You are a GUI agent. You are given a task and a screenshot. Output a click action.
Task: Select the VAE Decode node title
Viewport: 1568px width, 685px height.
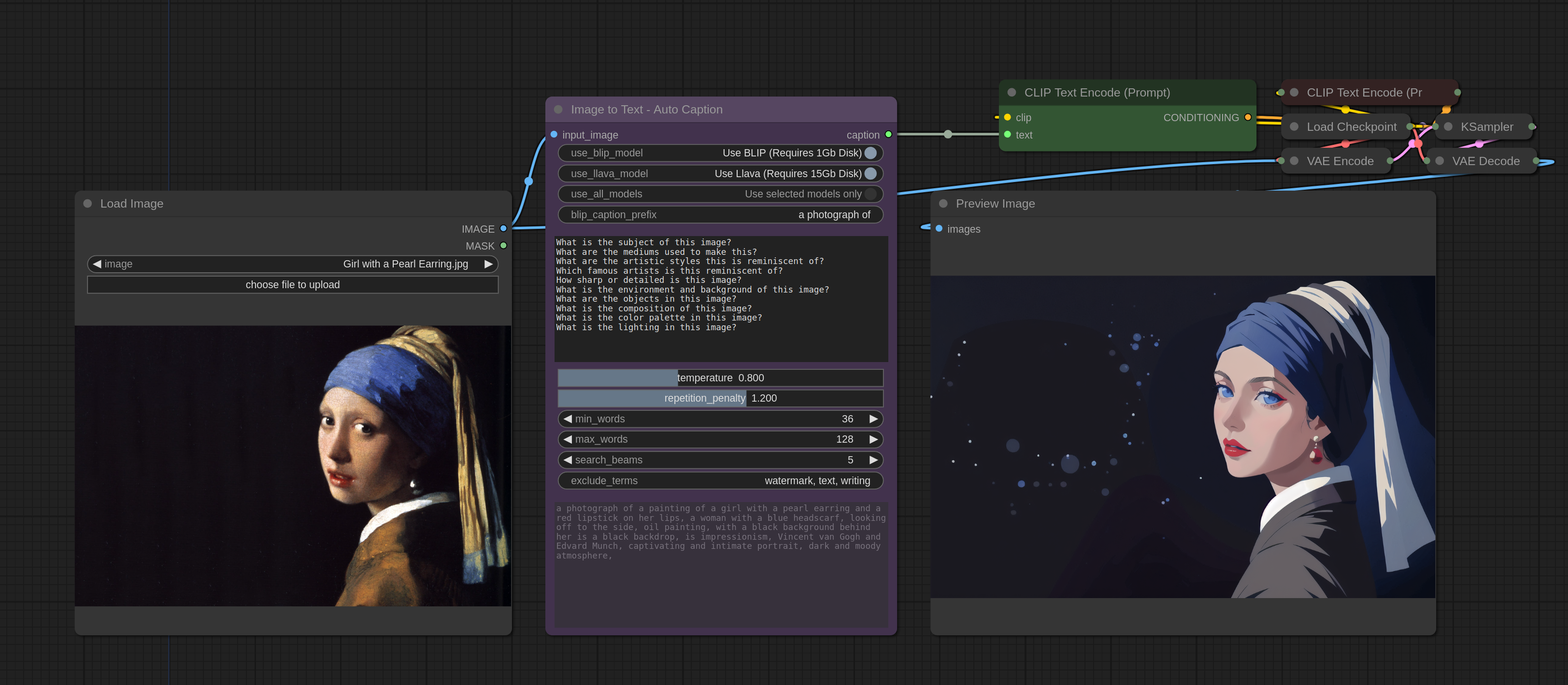click(1486, 161)
